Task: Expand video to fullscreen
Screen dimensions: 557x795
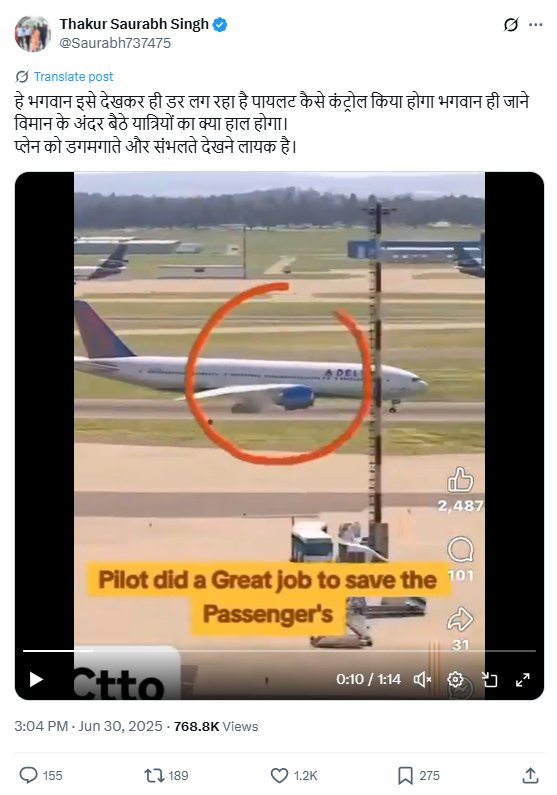Action: click(523, 679)
